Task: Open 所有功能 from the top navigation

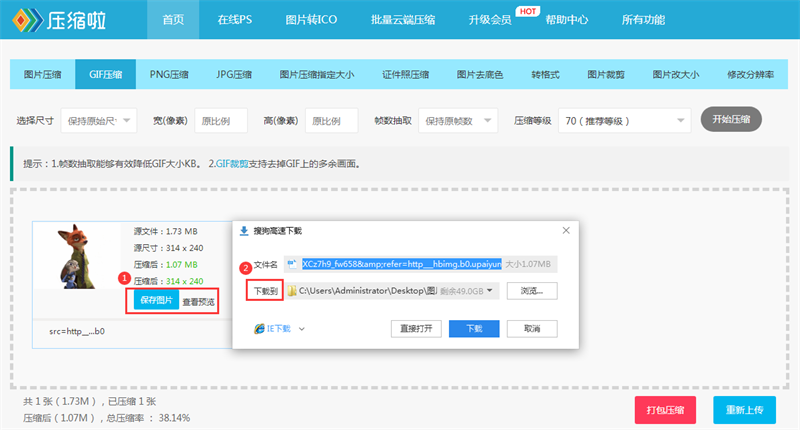Action: [643, 20]
